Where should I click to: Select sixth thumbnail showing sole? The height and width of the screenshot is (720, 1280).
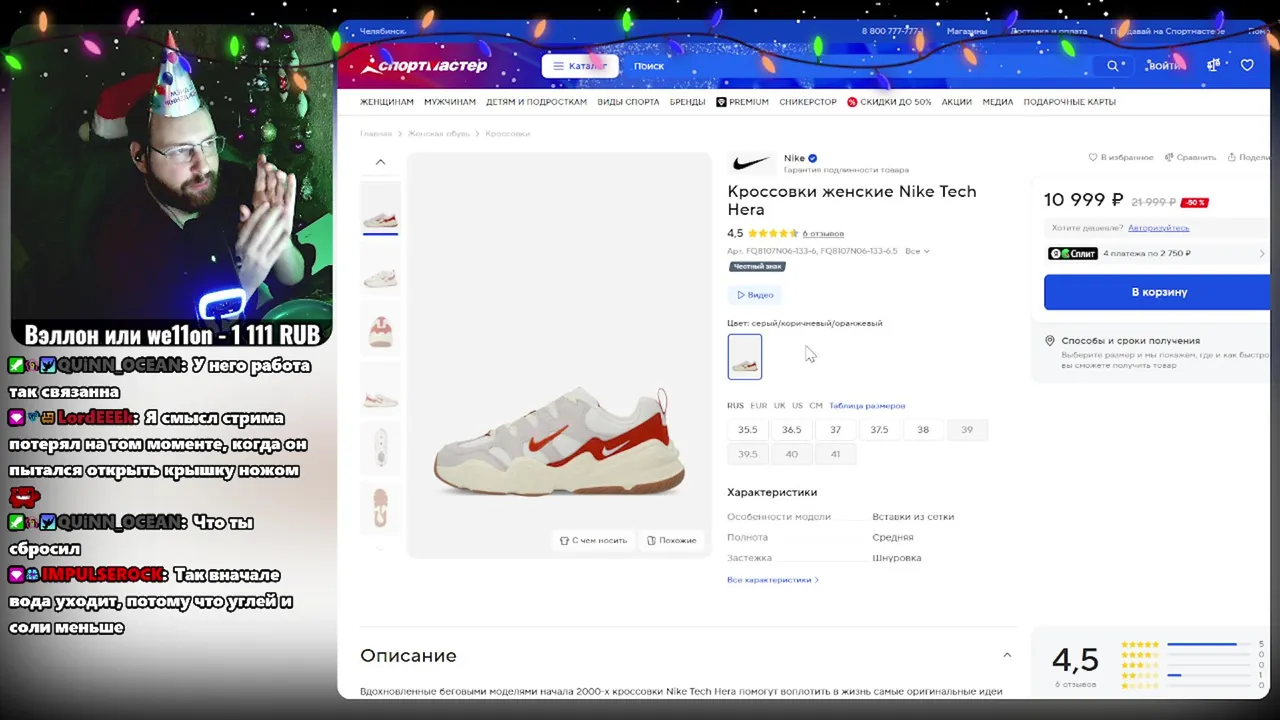click(x=380, y=507)
